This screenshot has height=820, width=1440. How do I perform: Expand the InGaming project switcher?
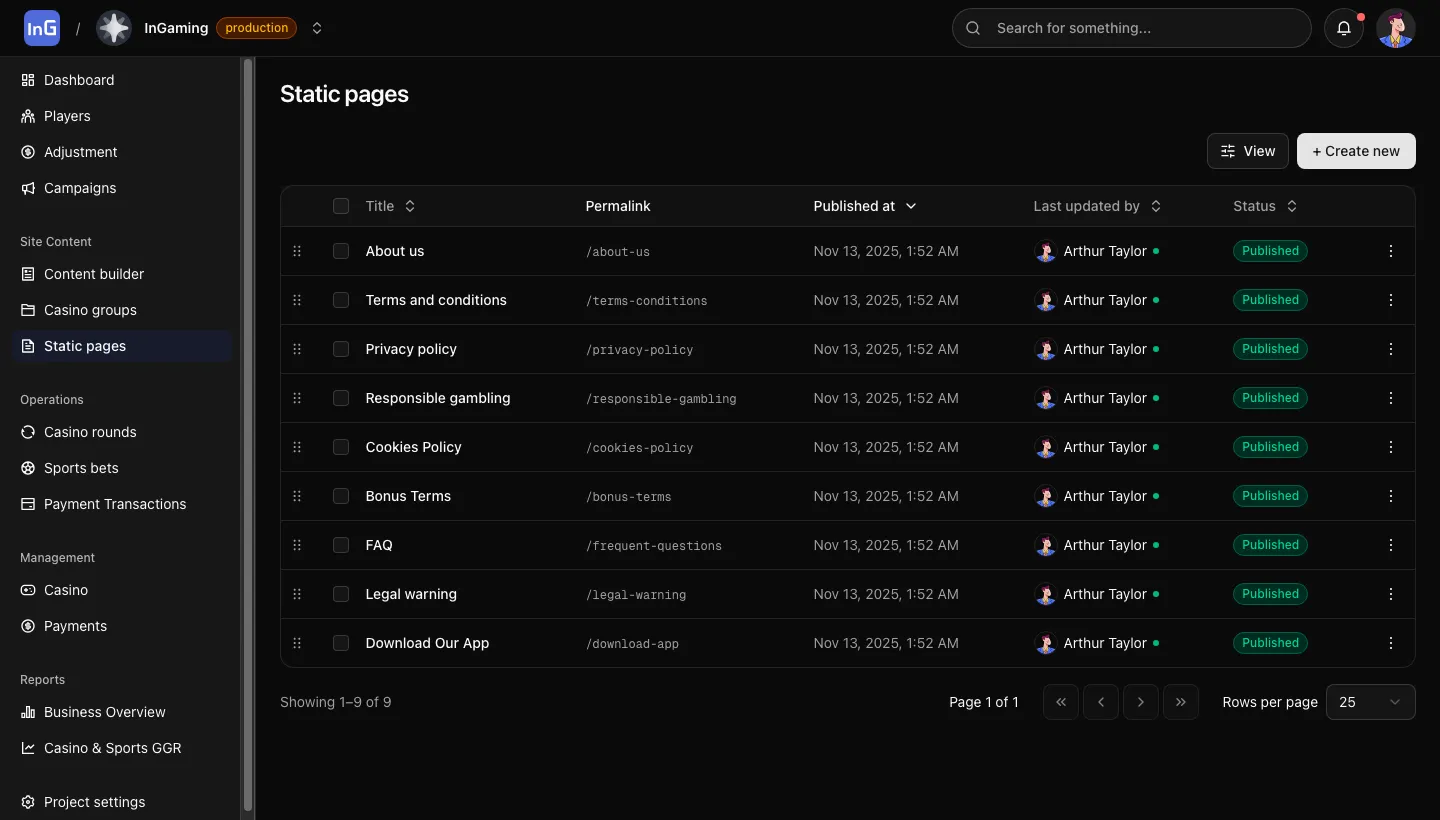coord(317,28)
